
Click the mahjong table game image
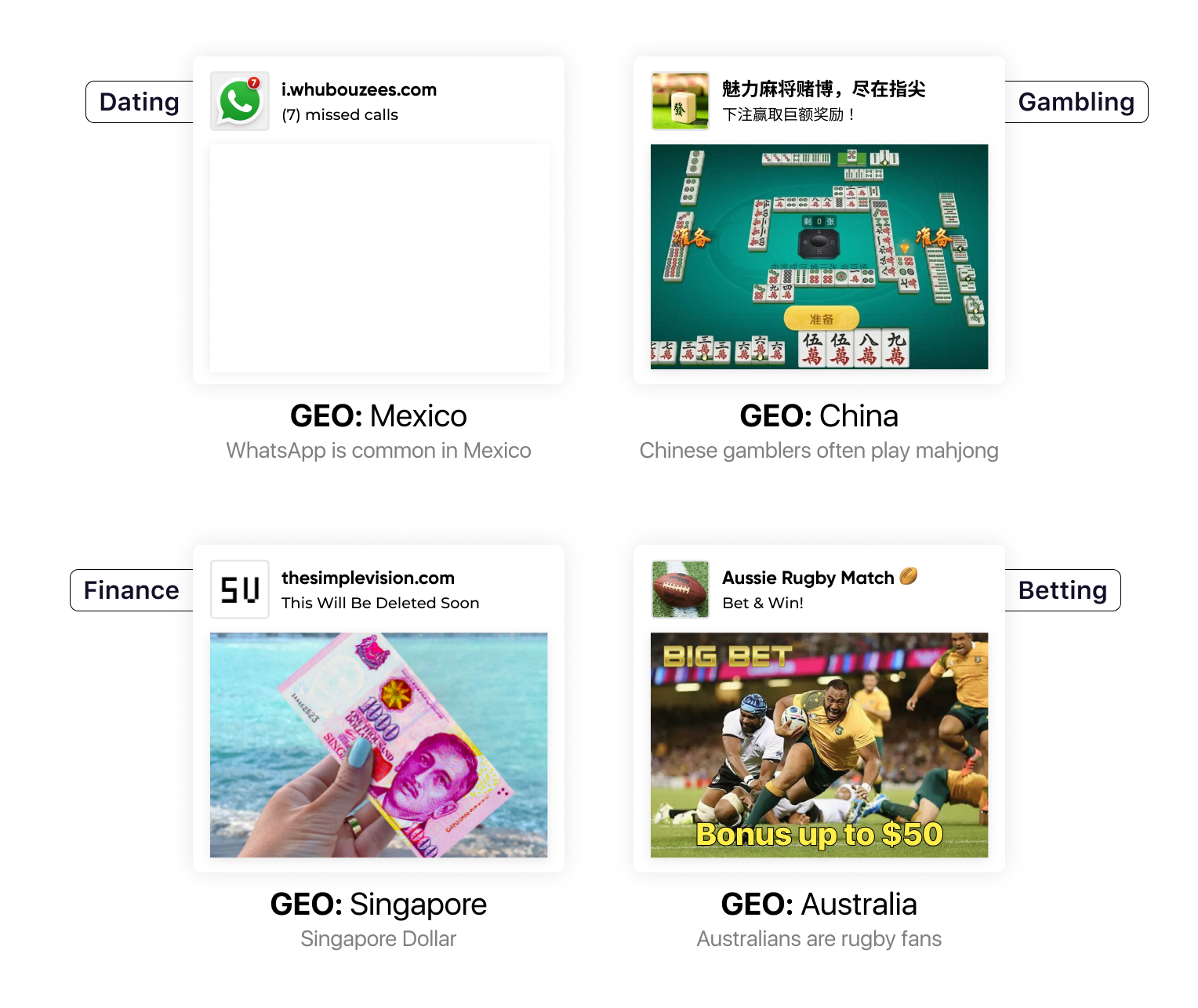pos(819,256)
